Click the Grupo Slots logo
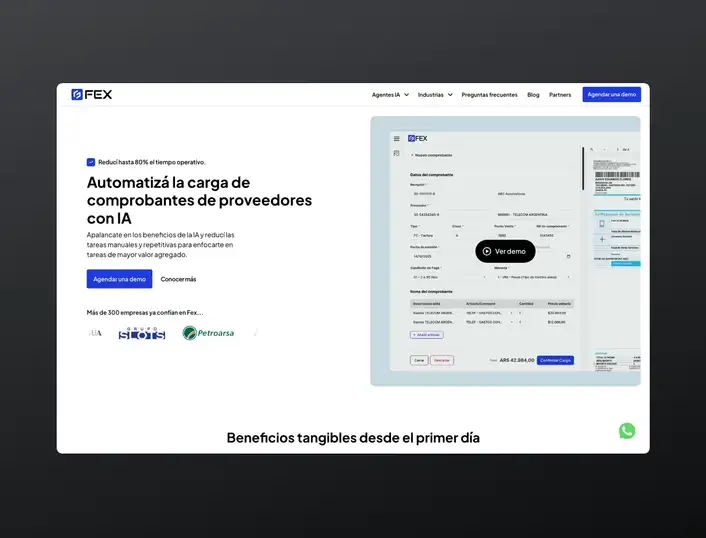The image size is (706, 538). pos(142,333)
